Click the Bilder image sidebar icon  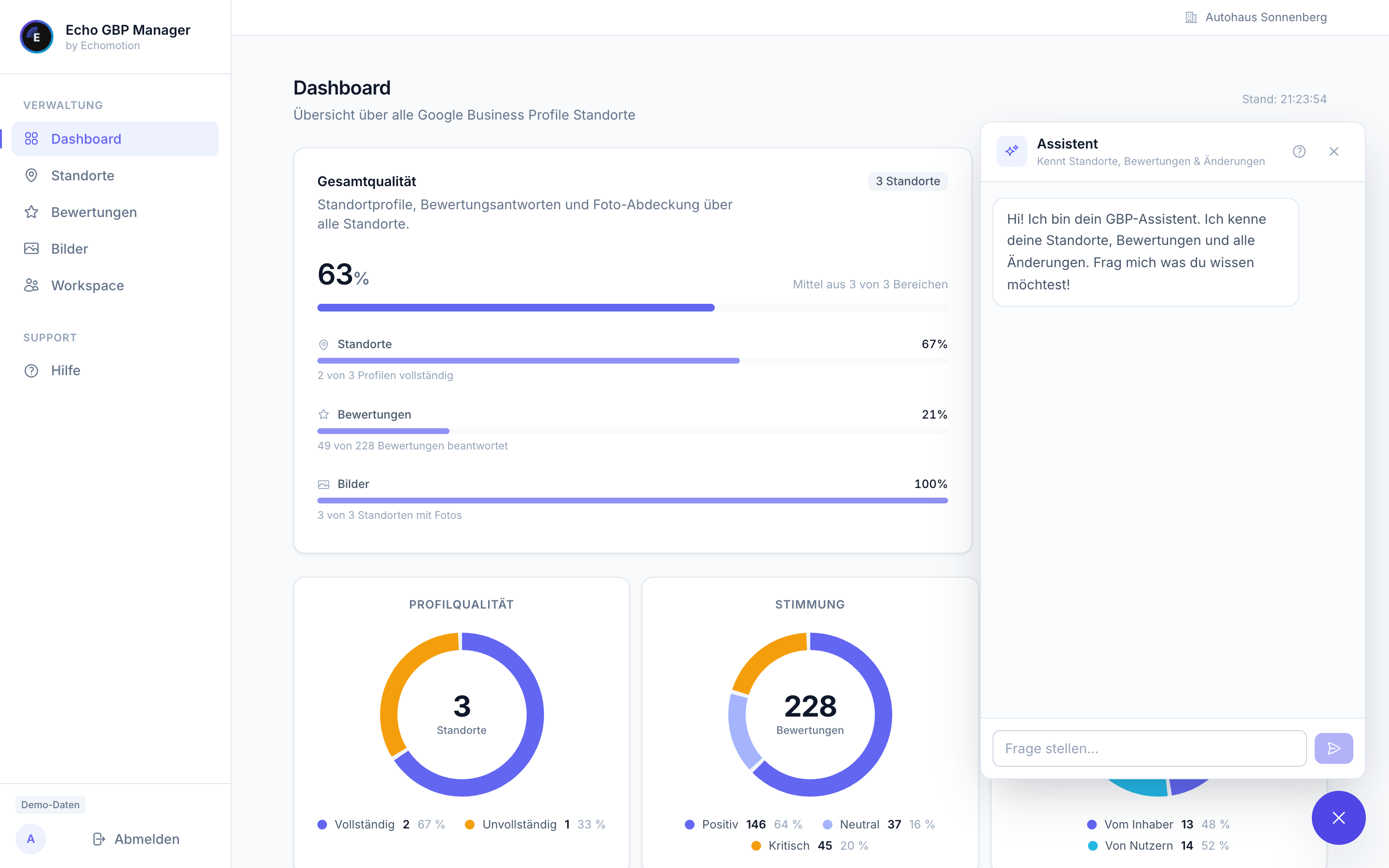(x=31, y=248)
